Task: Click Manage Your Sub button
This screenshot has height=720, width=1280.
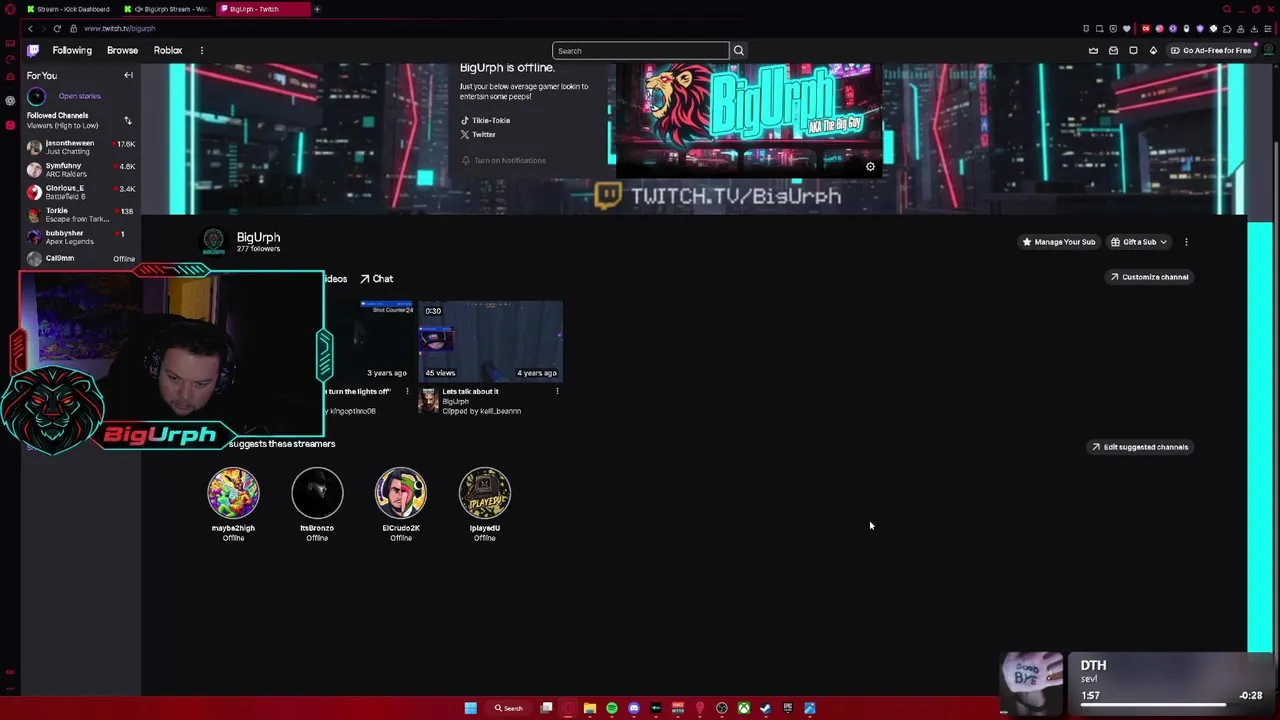Action: (x=1058, y=242)
